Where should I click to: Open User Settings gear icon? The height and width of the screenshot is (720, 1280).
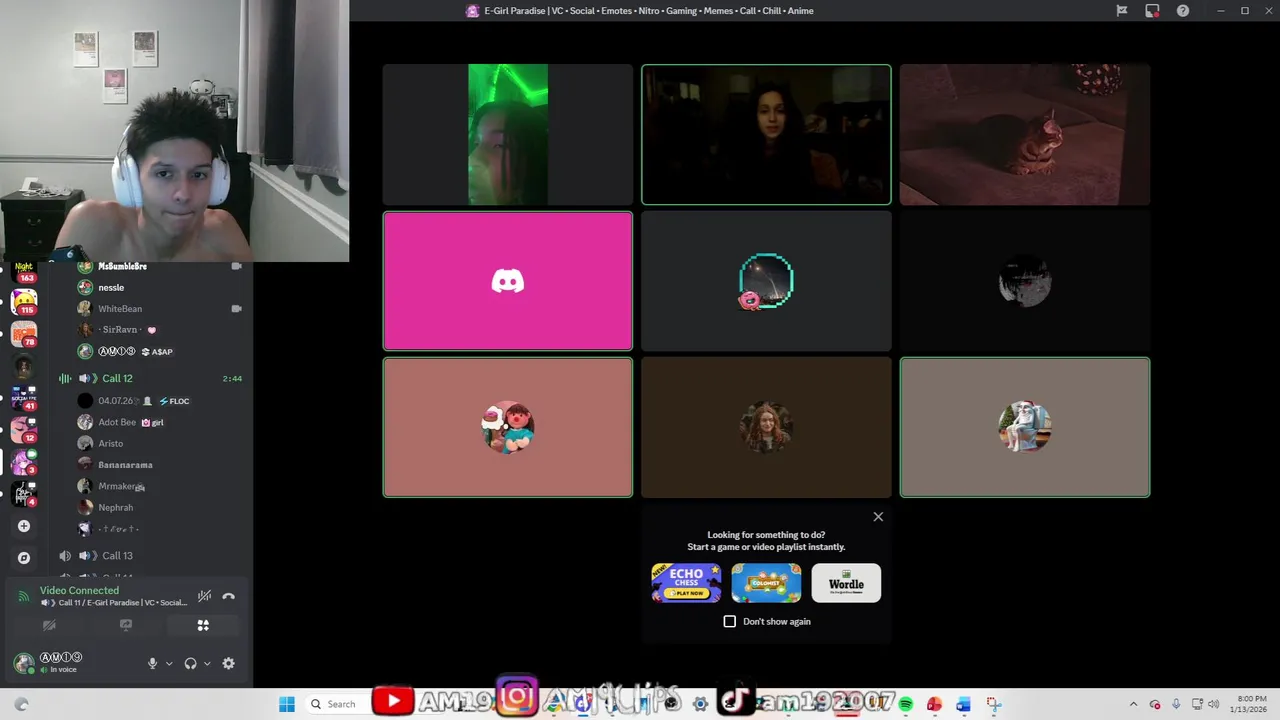point(228,663)
